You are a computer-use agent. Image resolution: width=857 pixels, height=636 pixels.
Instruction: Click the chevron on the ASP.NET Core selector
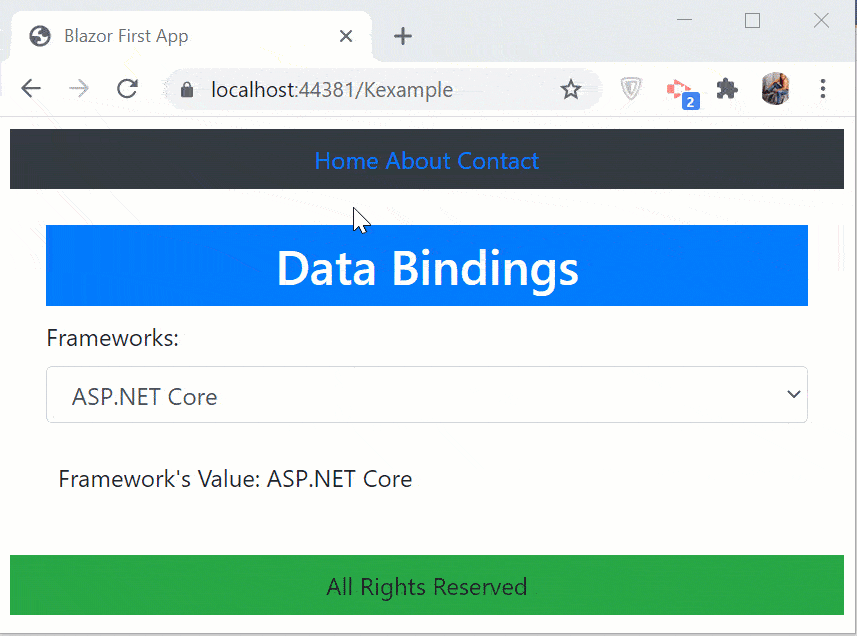tap(793, 394)
